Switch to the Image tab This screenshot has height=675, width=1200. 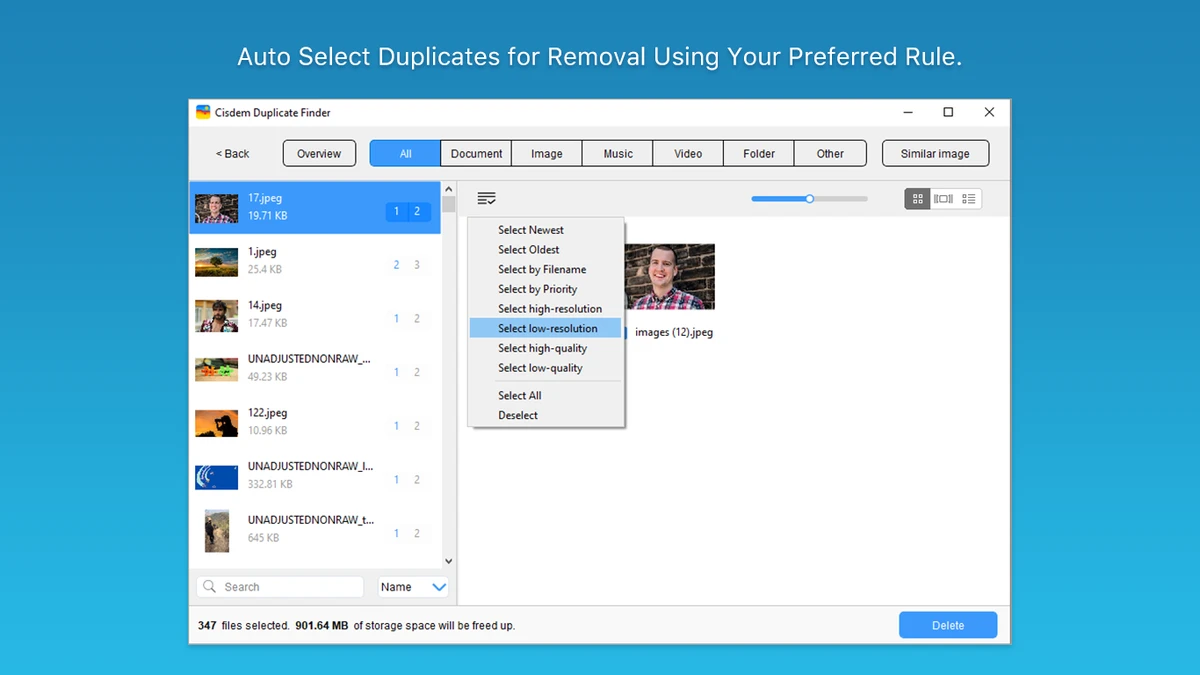pyautogui.click(x=547, y=153)
